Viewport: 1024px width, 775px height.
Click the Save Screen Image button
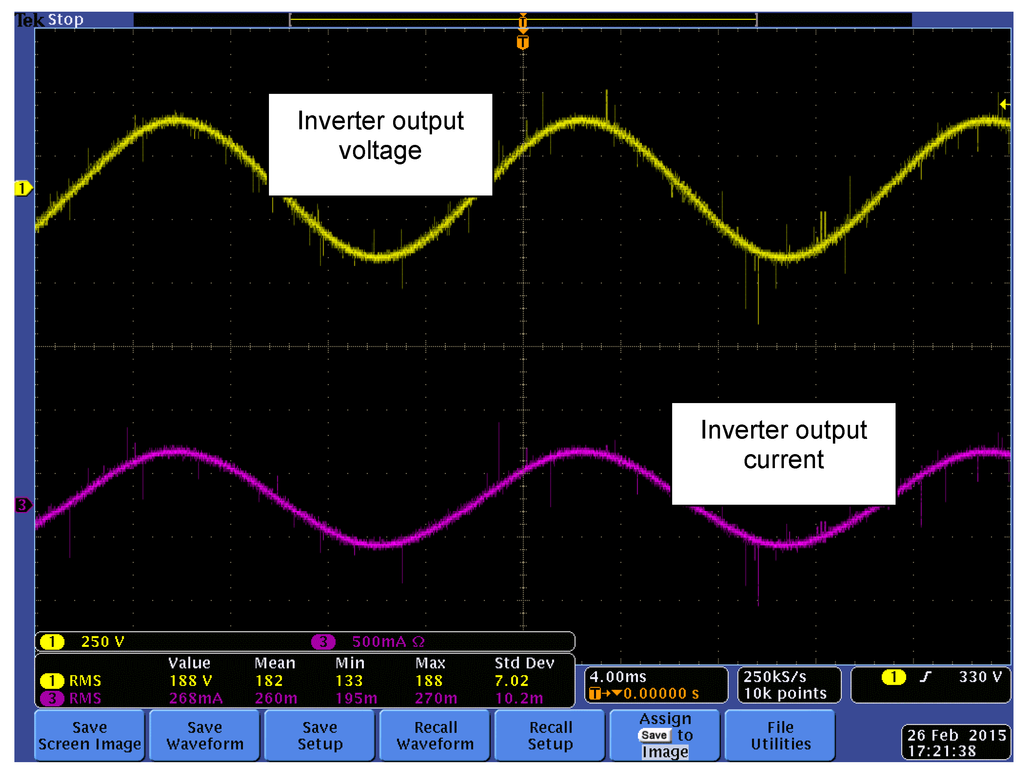coord(89,736)
